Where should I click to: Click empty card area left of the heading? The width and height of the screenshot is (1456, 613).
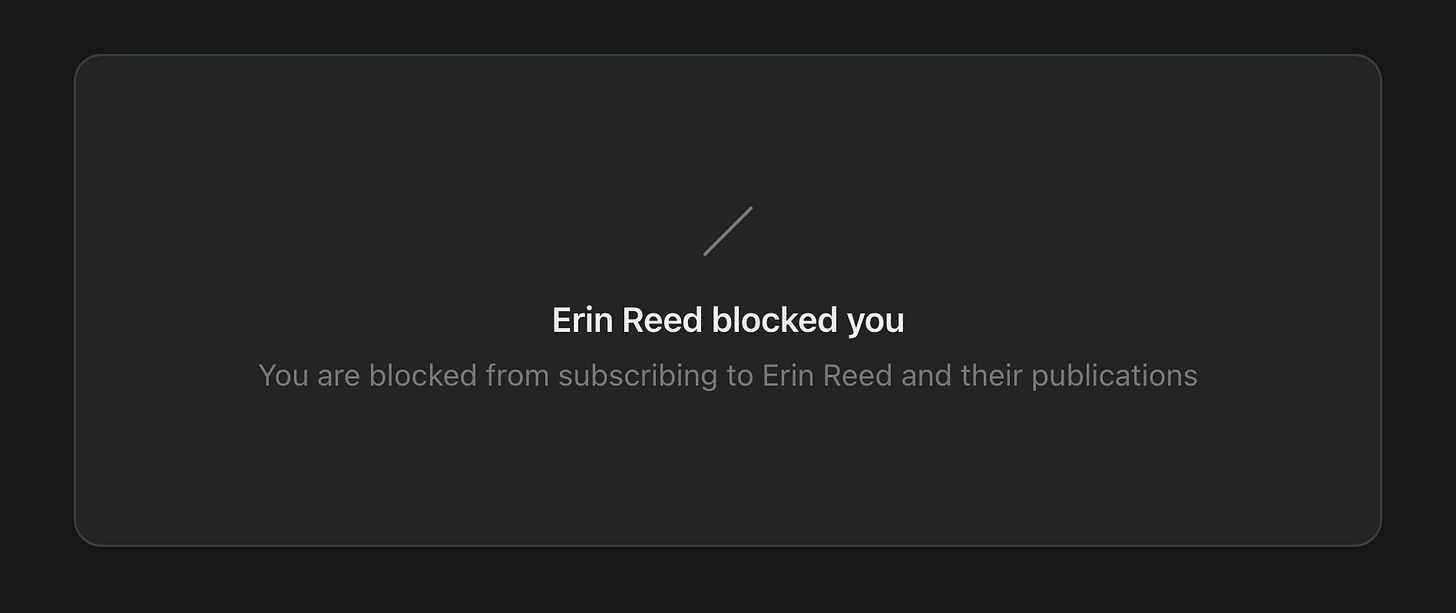click(x=310, y=320)
